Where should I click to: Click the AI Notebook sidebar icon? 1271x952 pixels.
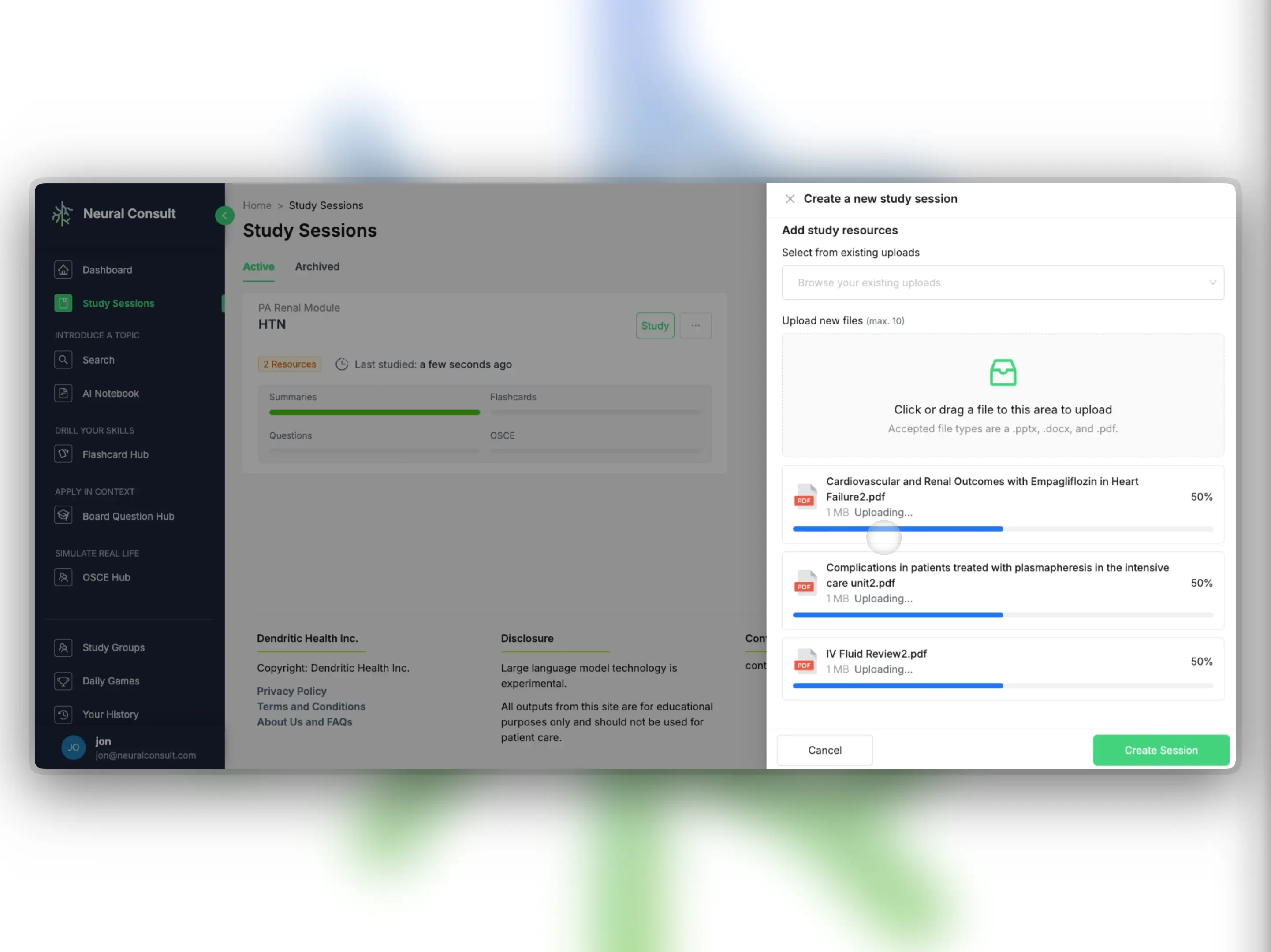(63, 393)
